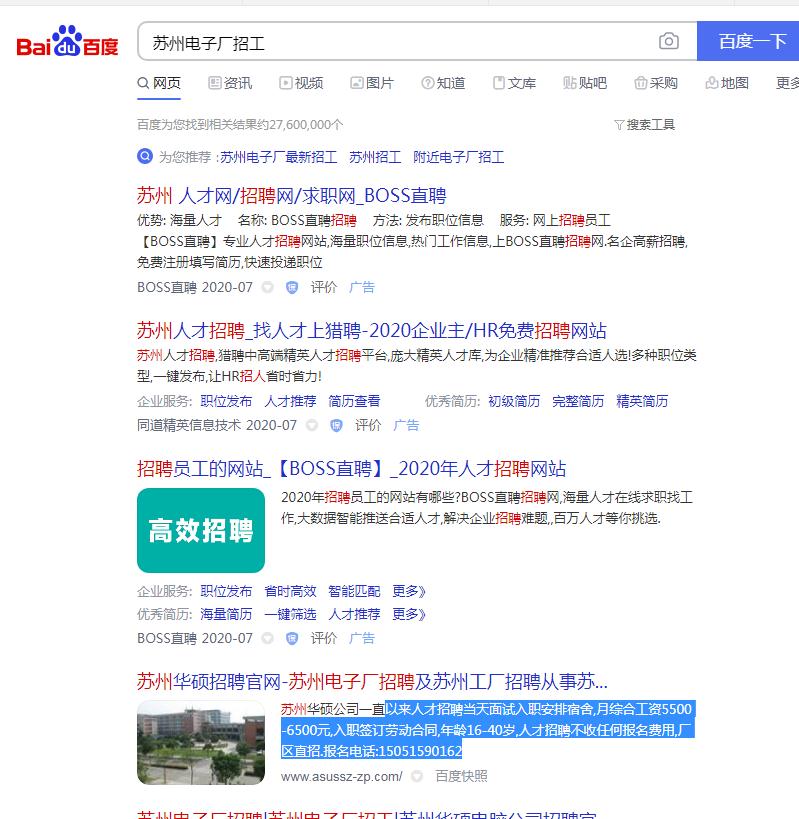Click the 百度一下 search button

coord(748,41)
